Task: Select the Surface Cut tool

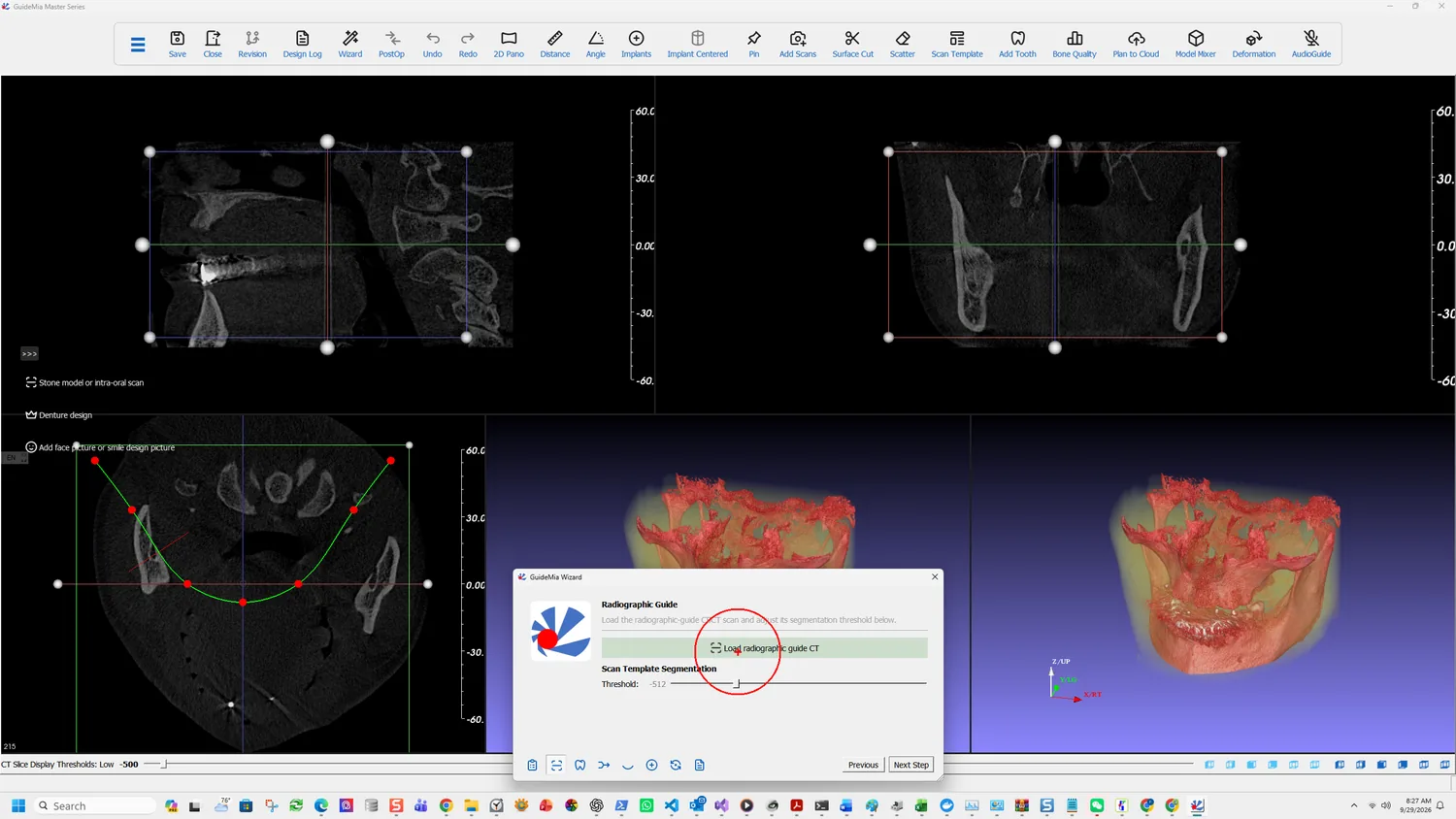Action: point(852,44)
